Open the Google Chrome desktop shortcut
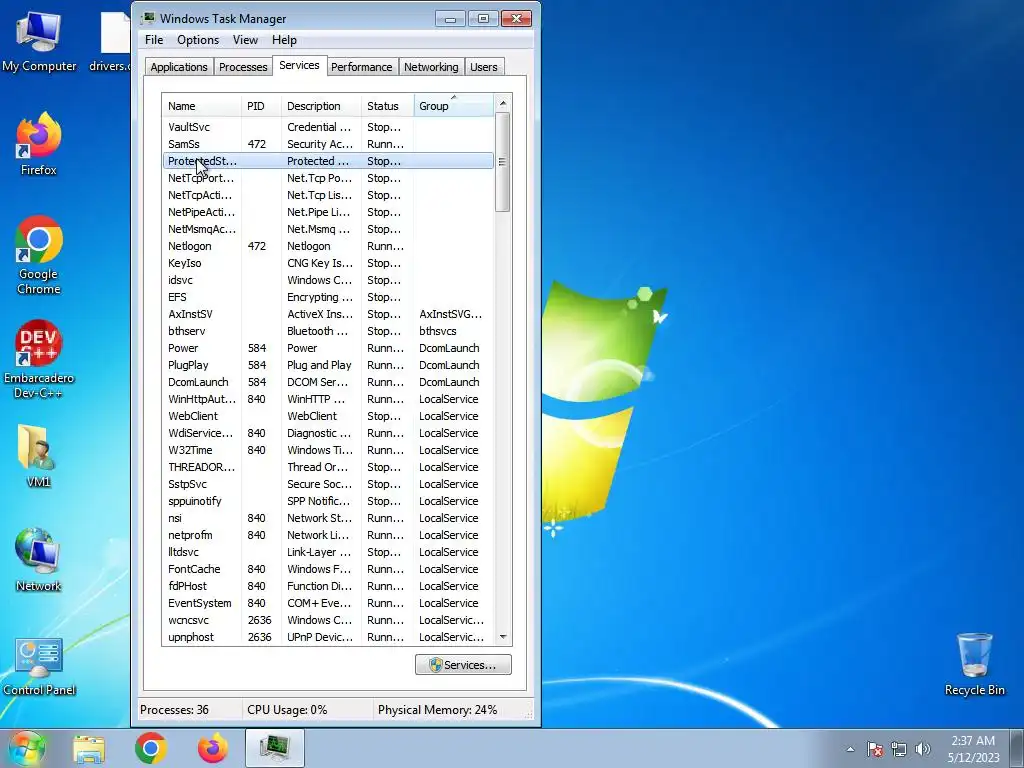1024x768 pixels. click(x=39, y=255)
